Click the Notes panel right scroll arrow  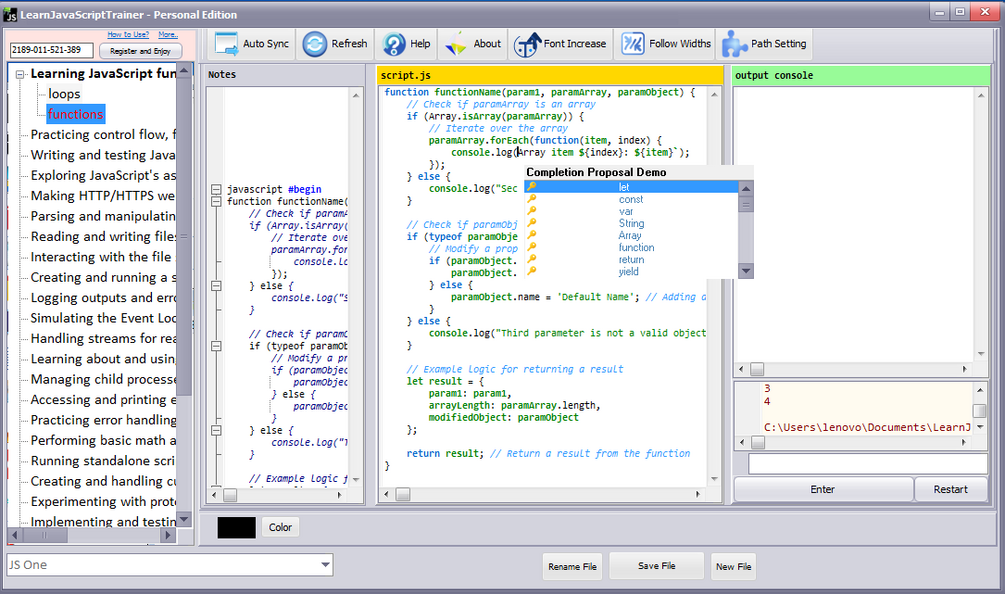pyautogui.click(x=340, y=495)
